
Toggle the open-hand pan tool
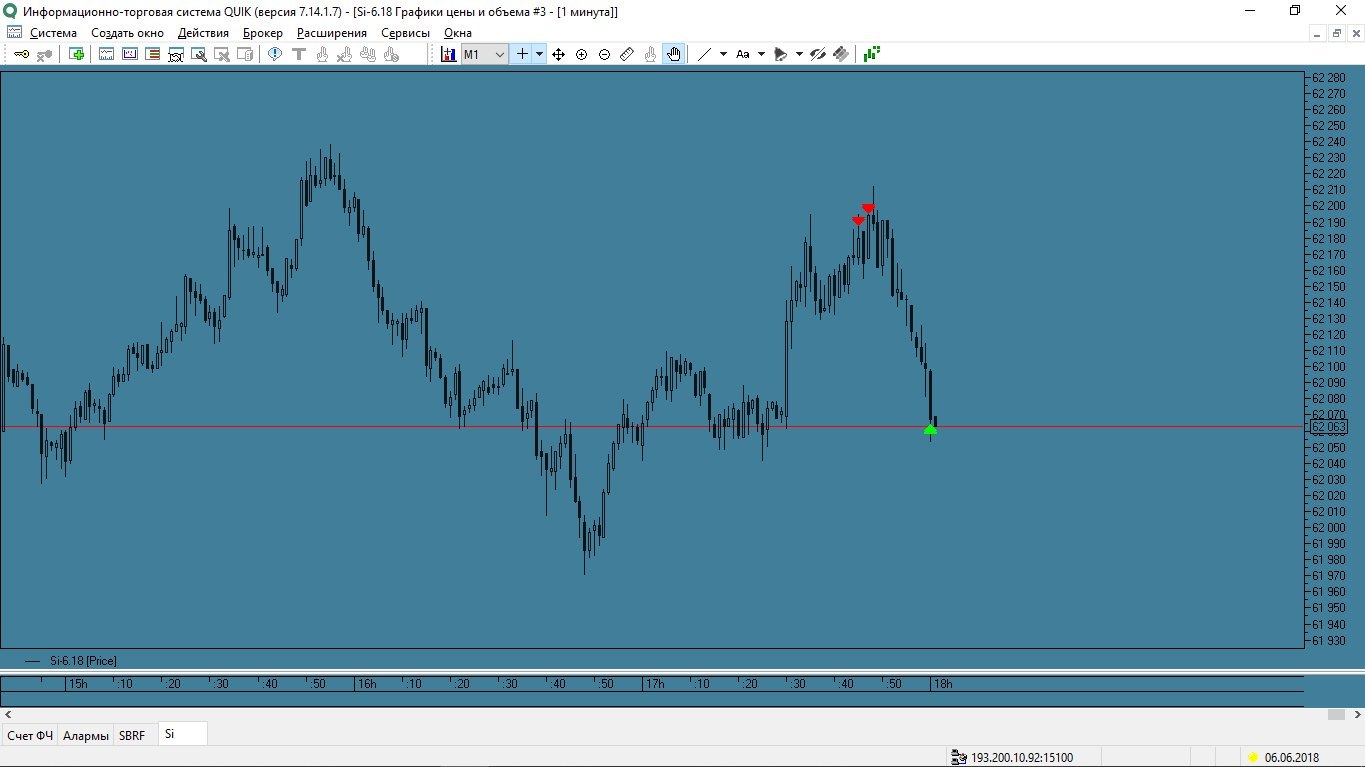tap(673, 54)
